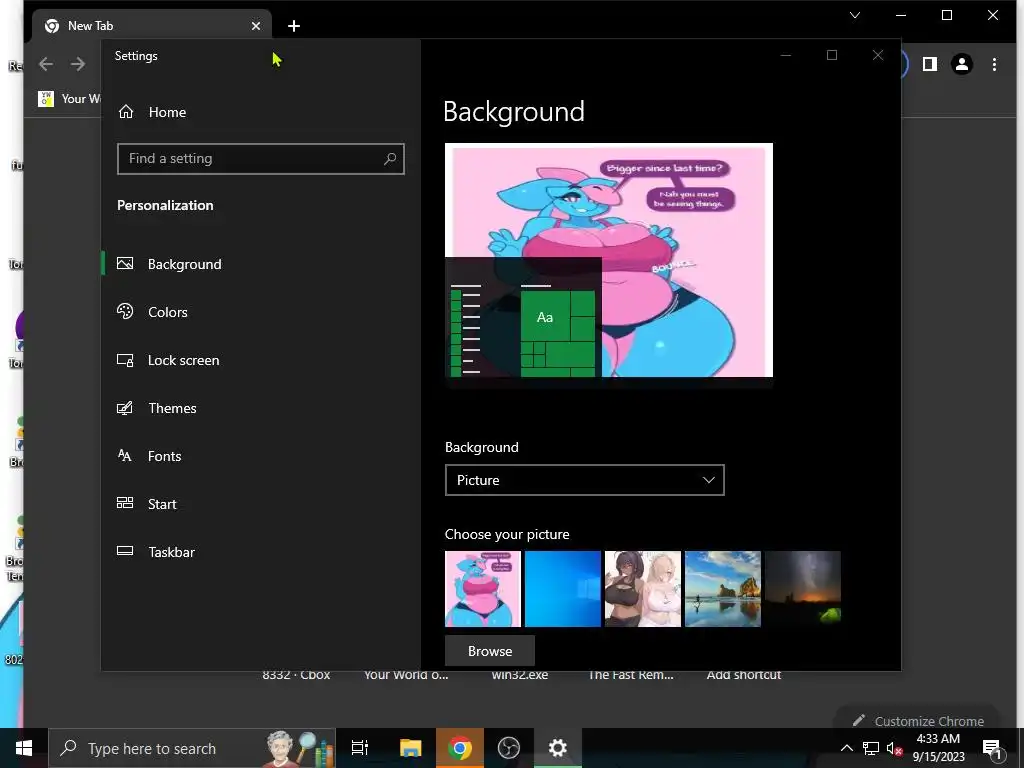Image resolution: width=1024 pixels, height=768 pixels.
Task: Go to Lock screen settings
Action: tap(184, 360)
